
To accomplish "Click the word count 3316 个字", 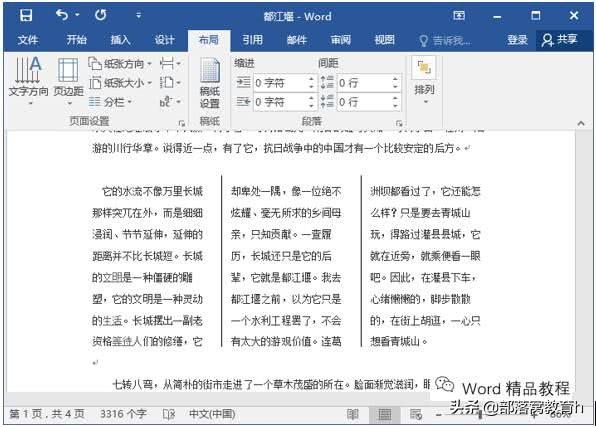I will tap(123, 414).
